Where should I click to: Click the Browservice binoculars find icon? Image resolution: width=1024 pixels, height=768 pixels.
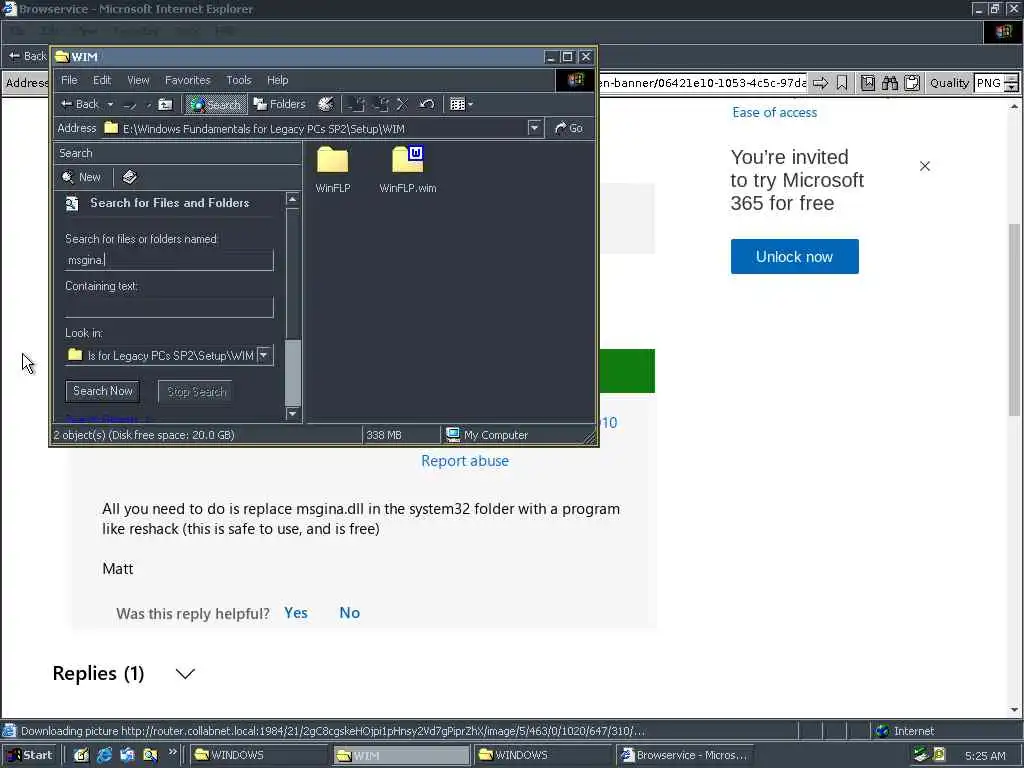tap(890, 83)
